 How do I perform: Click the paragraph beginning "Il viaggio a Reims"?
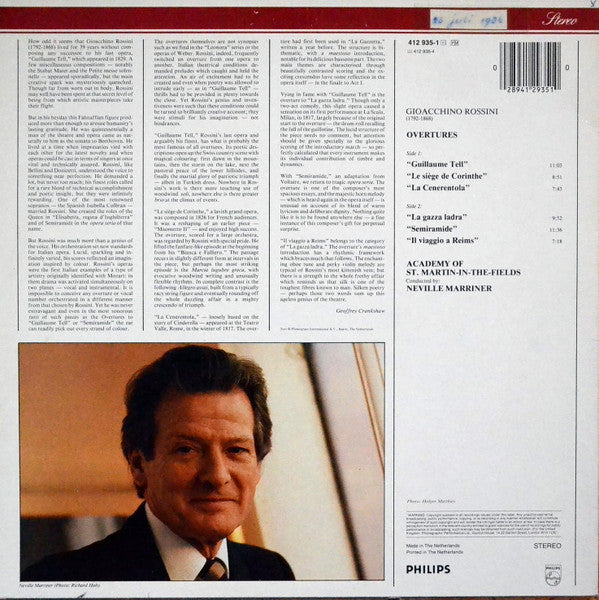(333, 270)
